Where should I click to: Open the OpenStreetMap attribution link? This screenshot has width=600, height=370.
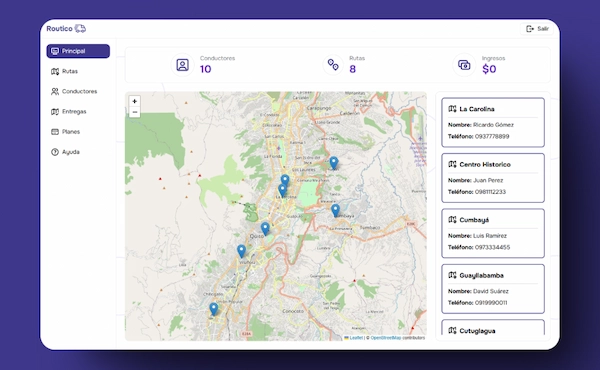386,338
